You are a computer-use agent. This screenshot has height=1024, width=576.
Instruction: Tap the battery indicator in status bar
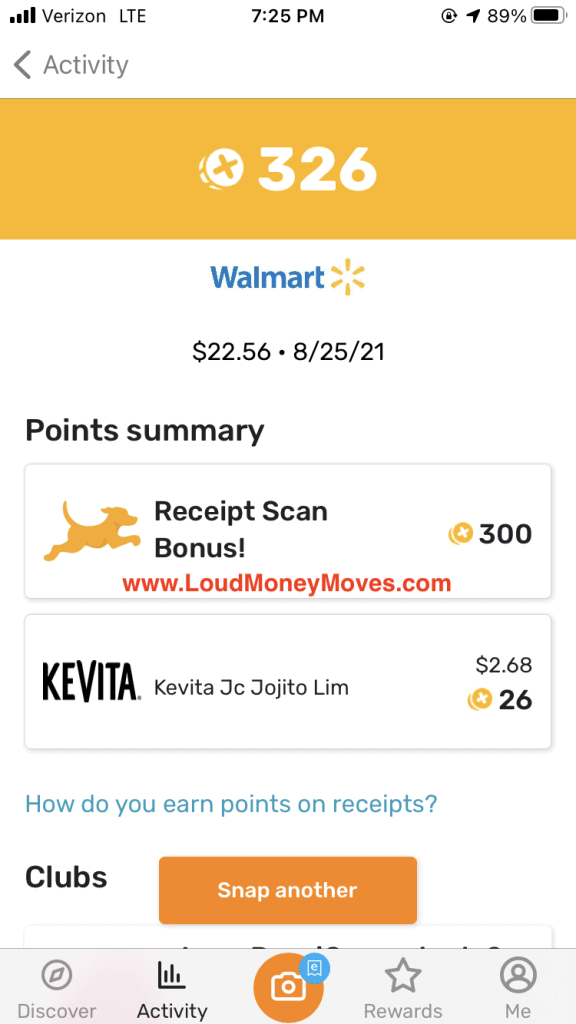[x=550, y=16]
